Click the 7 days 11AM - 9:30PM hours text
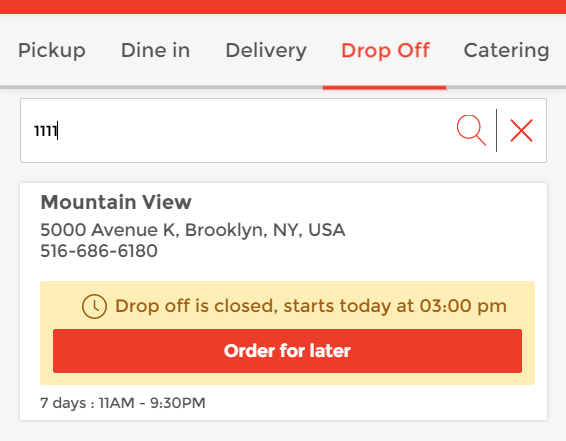The width and height of the screenshot is (566, 441). pyautogui.click(x=123, y=403)
